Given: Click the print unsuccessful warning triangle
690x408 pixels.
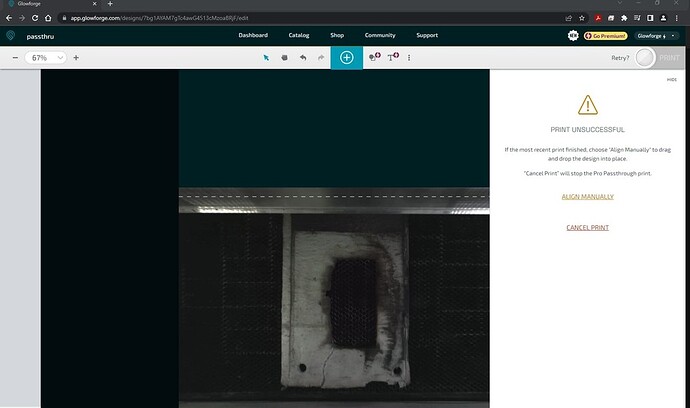Looking at the screenshot, I should [x=587, y=105].
